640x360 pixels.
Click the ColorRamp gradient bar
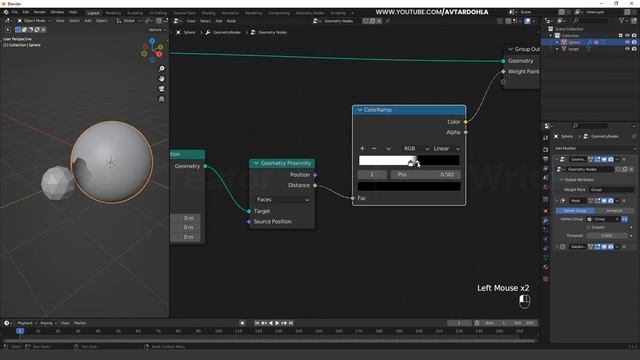point(409,160)
